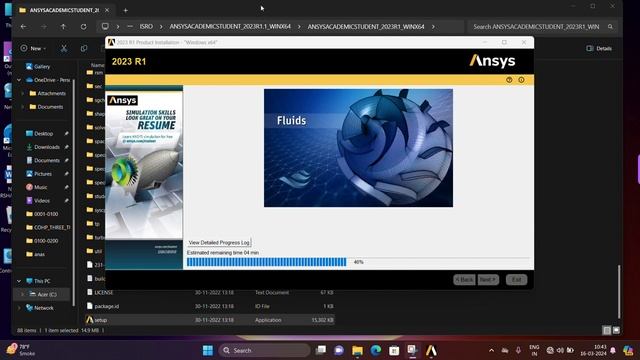Collapse the OneDrive tree node
This screenshot has width=640, height=360.
click(x=19, y=80)
